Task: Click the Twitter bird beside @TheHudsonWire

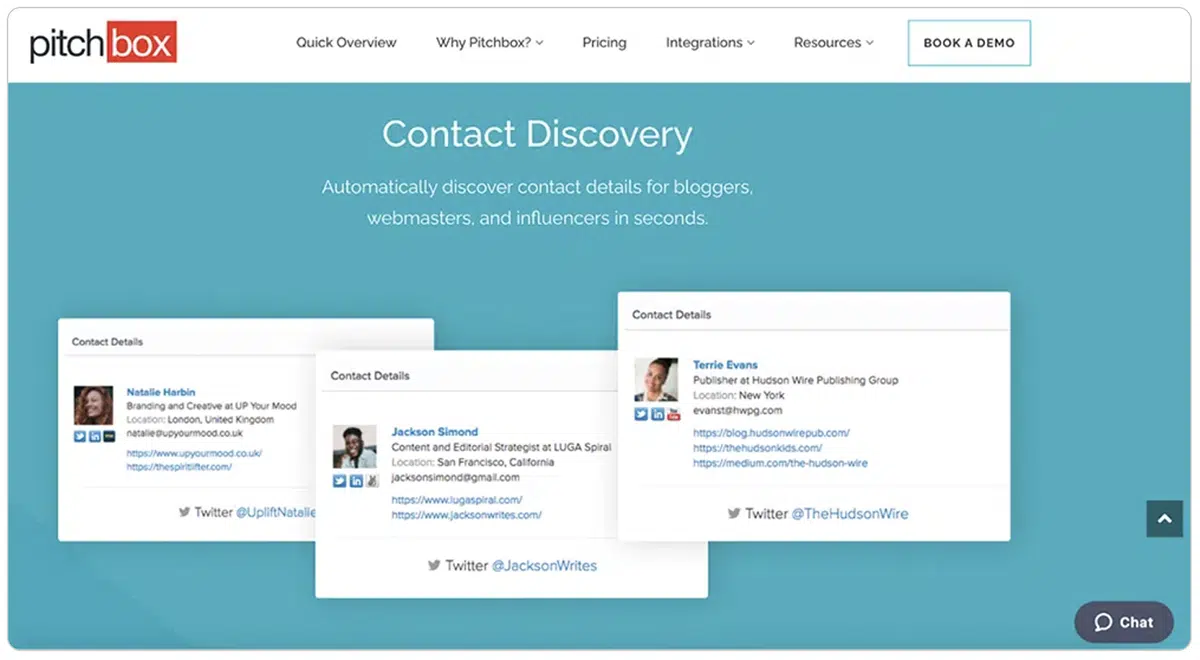Action: point(734,513)
